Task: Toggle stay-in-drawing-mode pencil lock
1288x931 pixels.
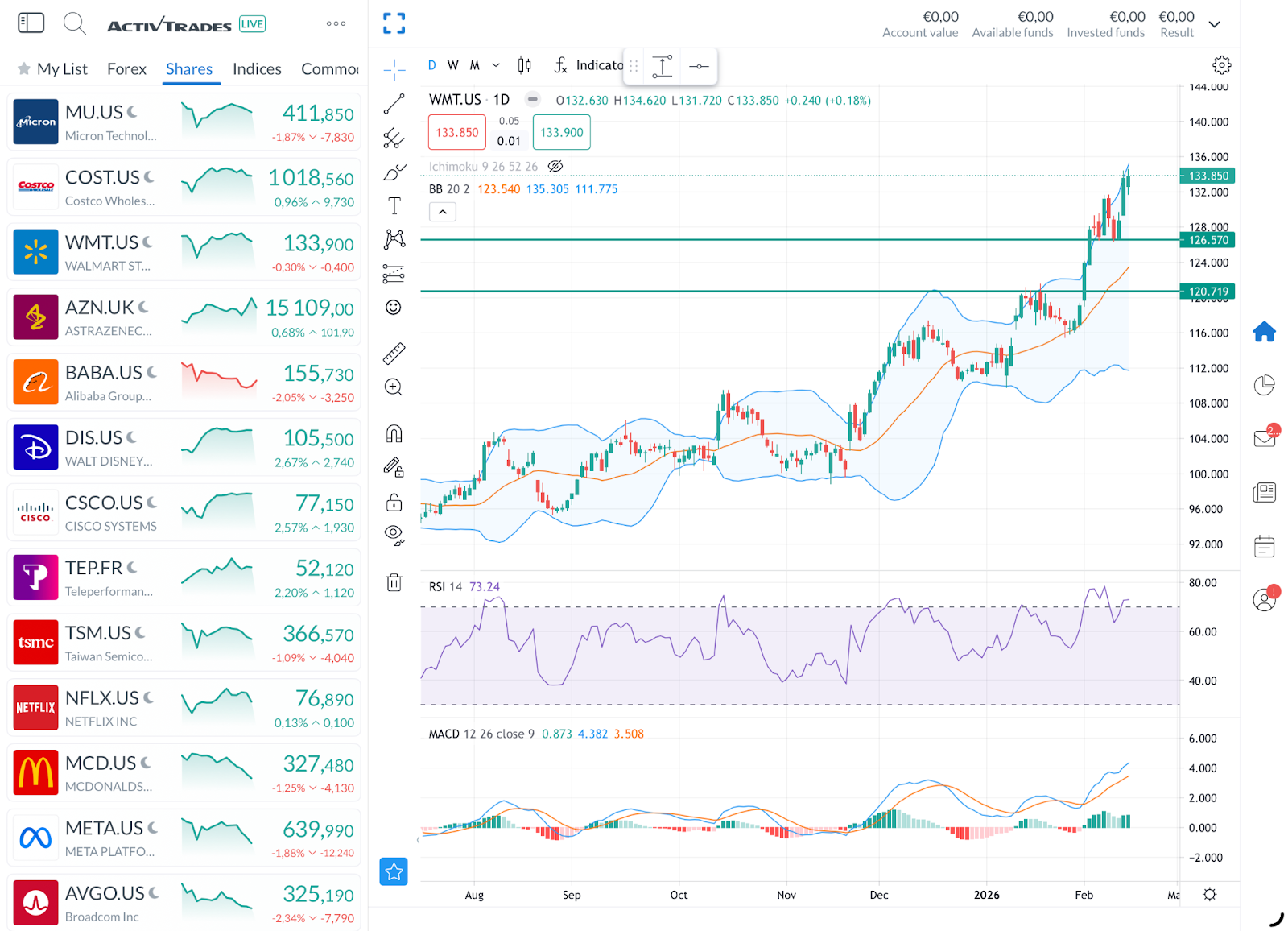Action: tap(394, 467)
